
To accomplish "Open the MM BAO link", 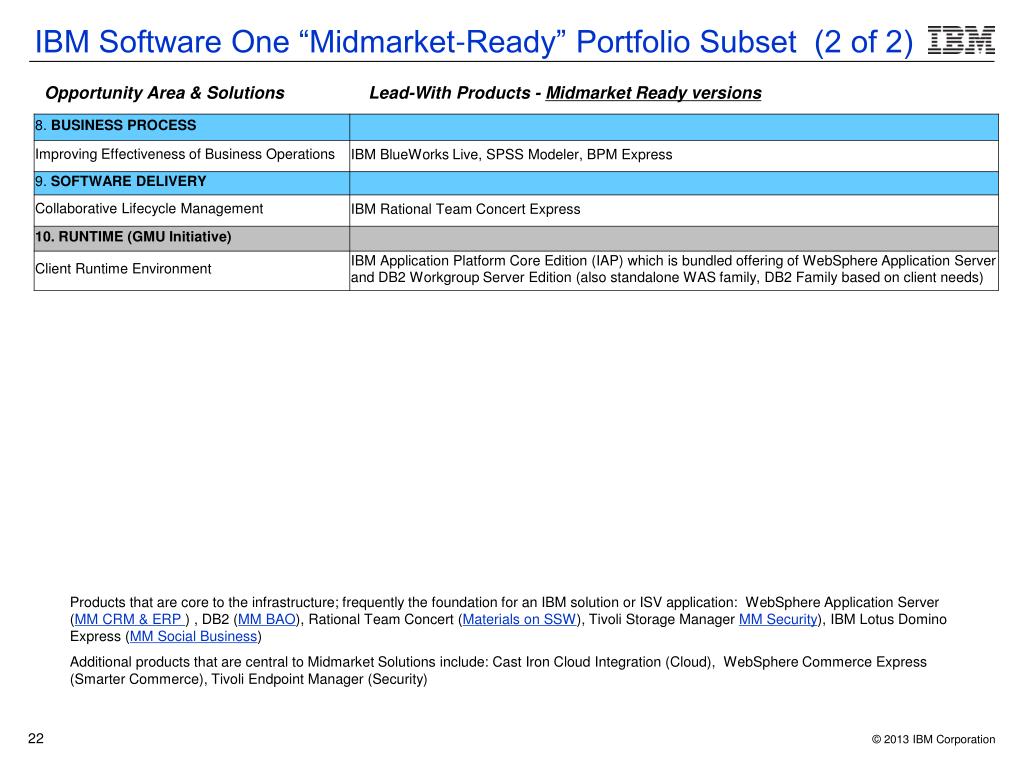I will (x=266, y=619).
